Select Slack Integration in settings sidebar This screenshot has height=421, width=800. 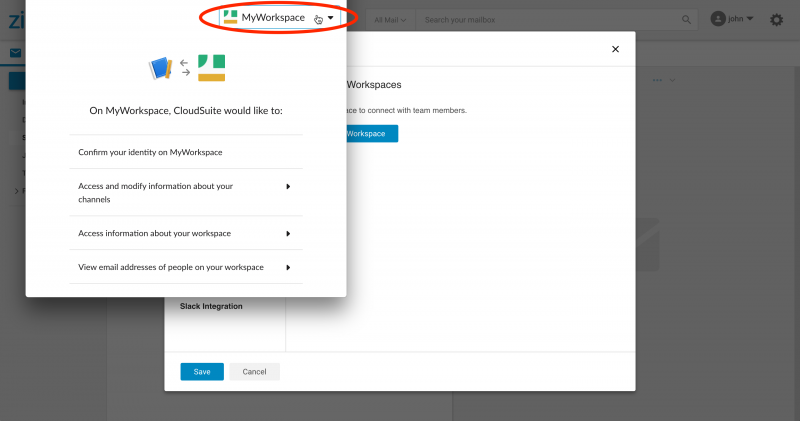click(211, 306)
